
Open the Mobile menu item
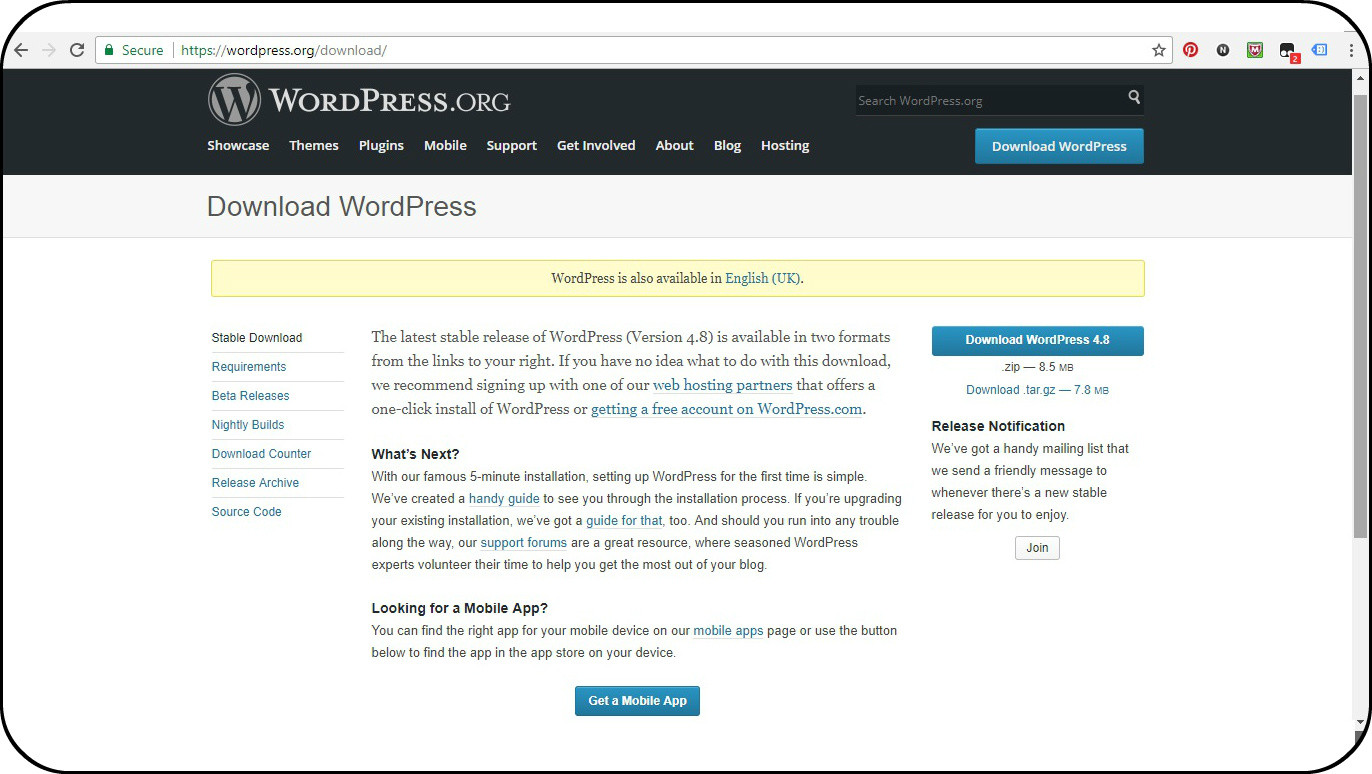pos(445,145)
